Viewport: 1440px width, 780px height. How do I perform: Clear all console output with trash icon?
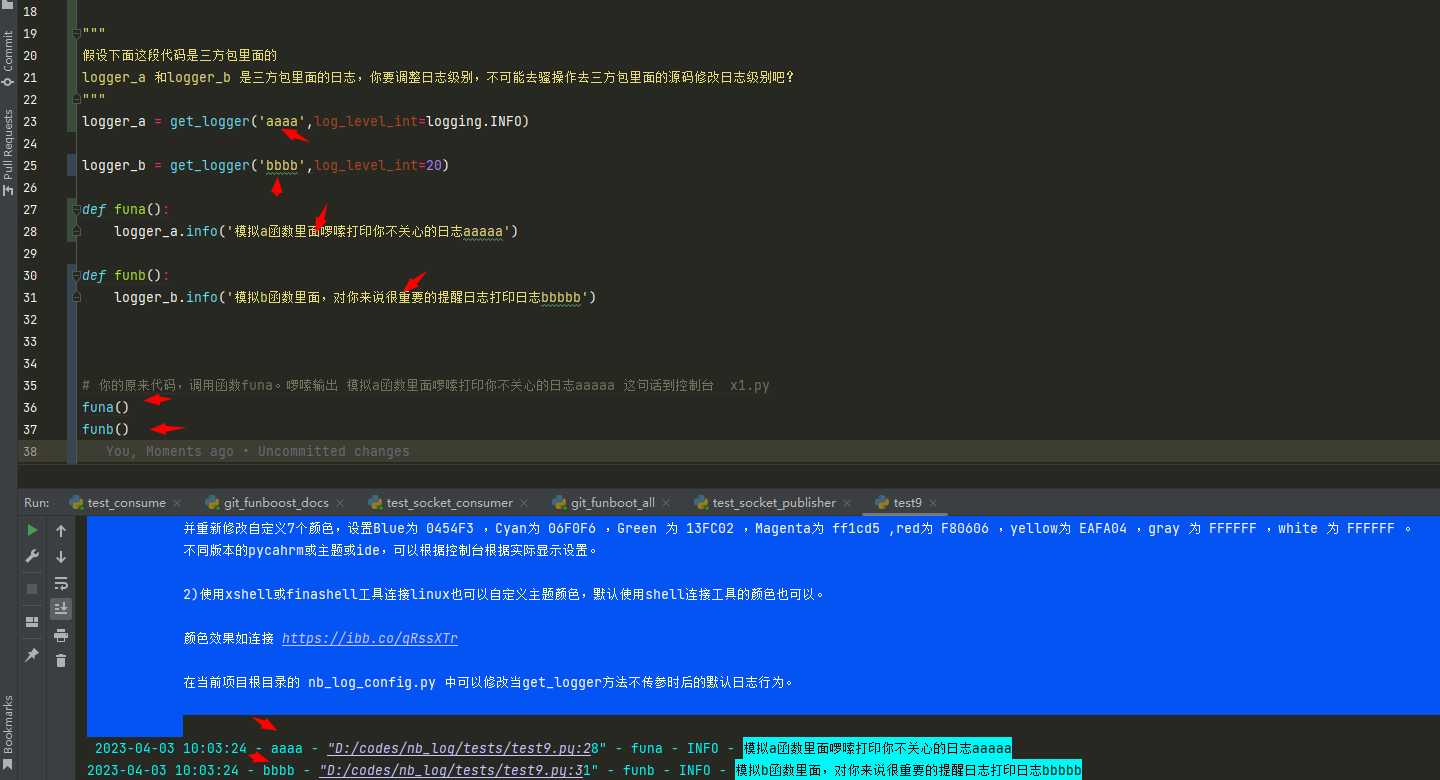[61, 660]
